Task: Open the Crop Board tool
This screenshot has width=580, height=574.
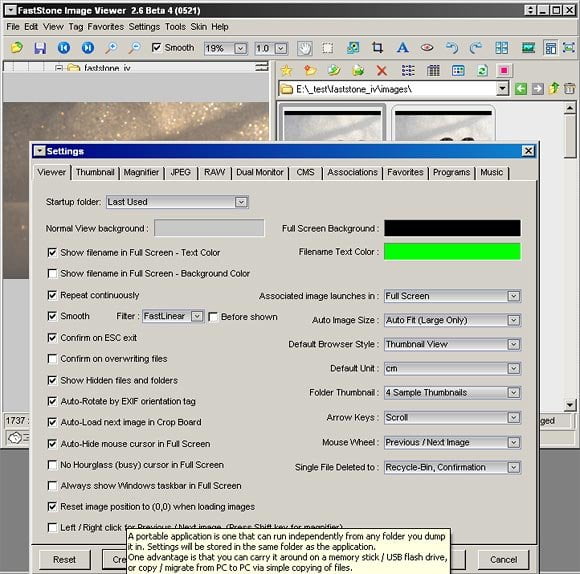Action: coord(377,48)
